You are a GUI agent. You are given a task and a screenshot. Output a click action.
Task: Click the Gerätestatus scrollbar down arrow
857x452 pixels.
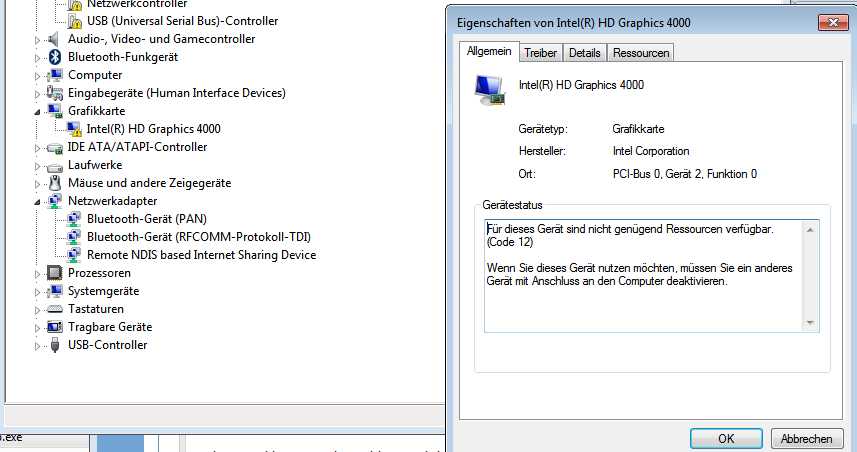pyautogui.click(x=810, y=323)
